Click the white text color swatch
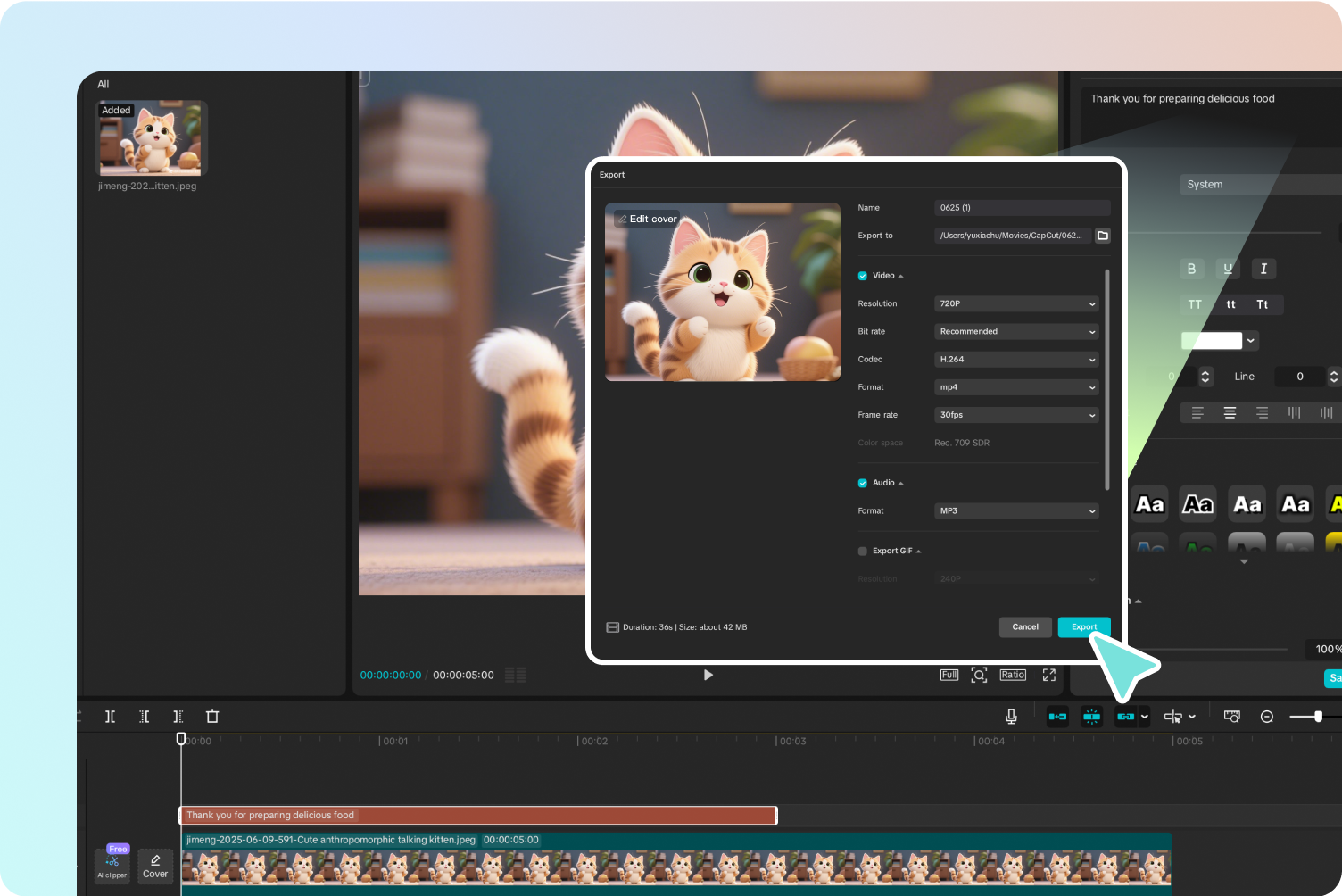The width and height of the screenshot is (1342, 896). 1211,341
